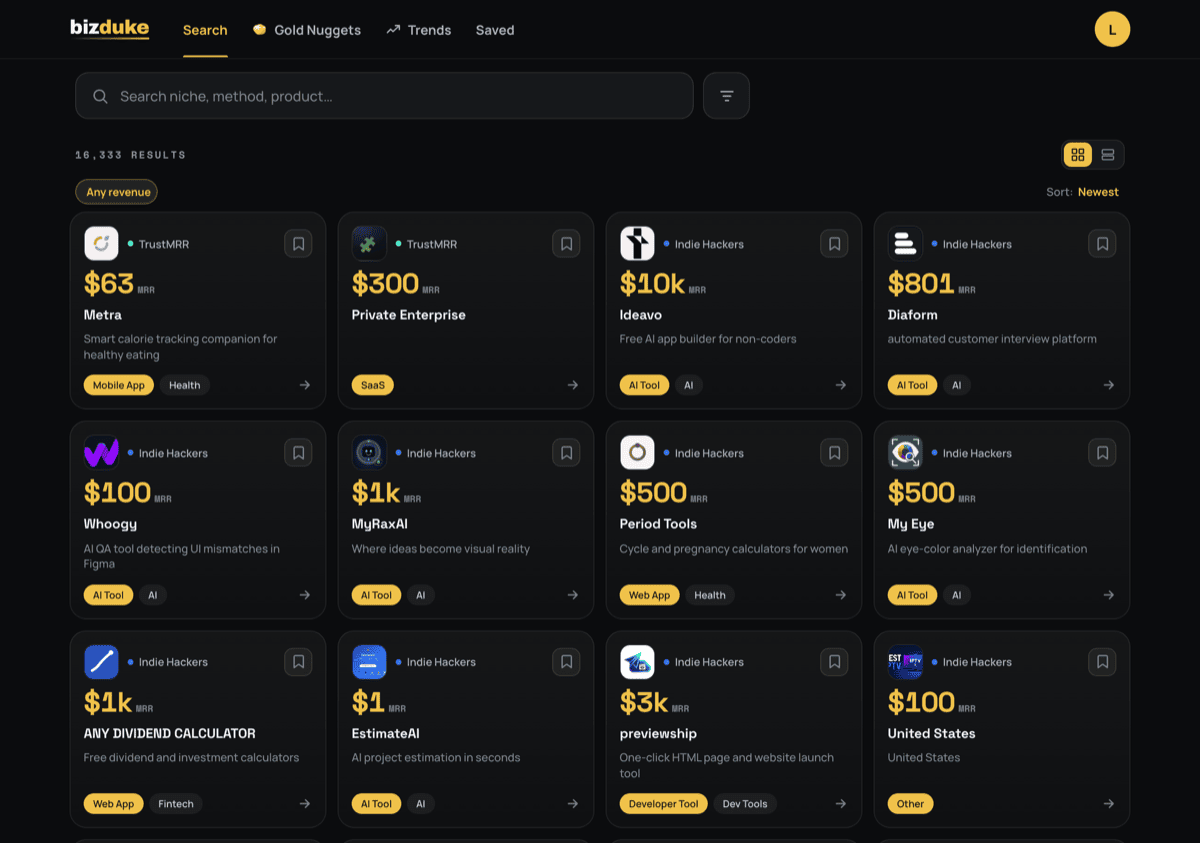Bookmark the United States card
Screen dimensions: 1200x843
(x=1102, y=662)
